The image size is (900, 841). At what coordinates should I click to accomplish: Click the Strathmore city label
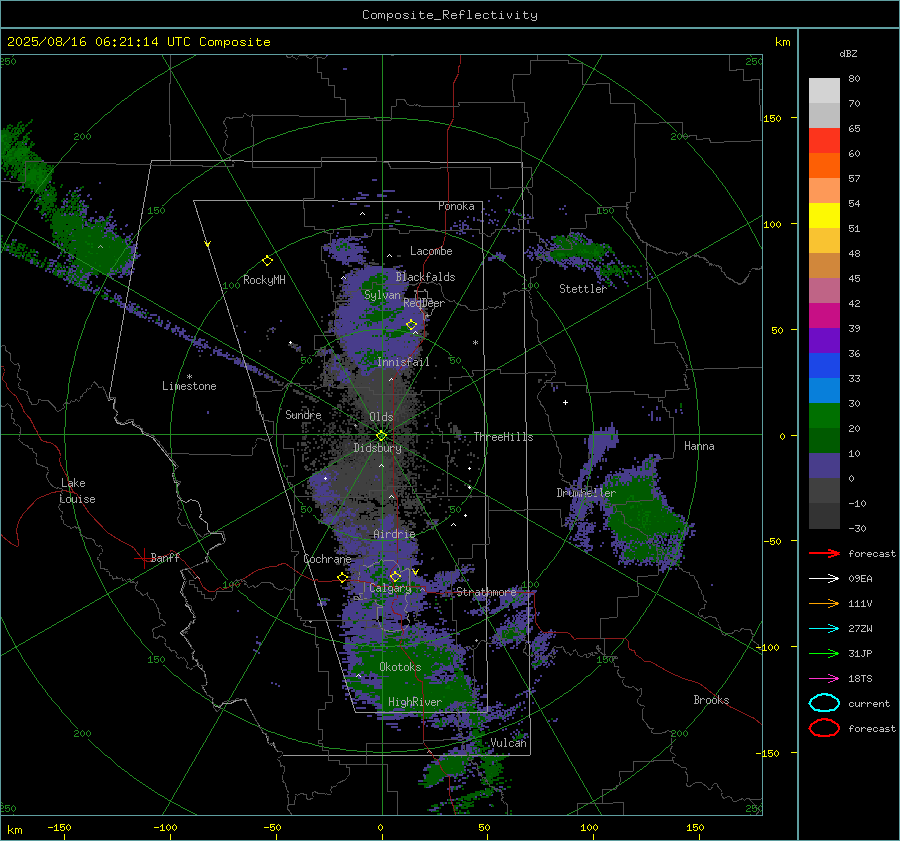pyautogui.click(x=486, y=592)
